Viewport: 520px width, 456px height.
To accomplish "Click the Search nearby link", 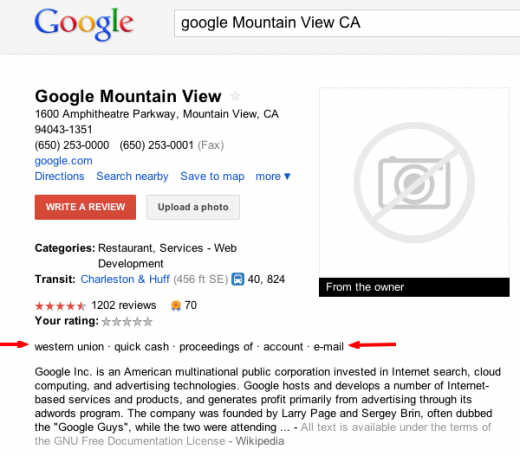I will [x=132, y=176].
